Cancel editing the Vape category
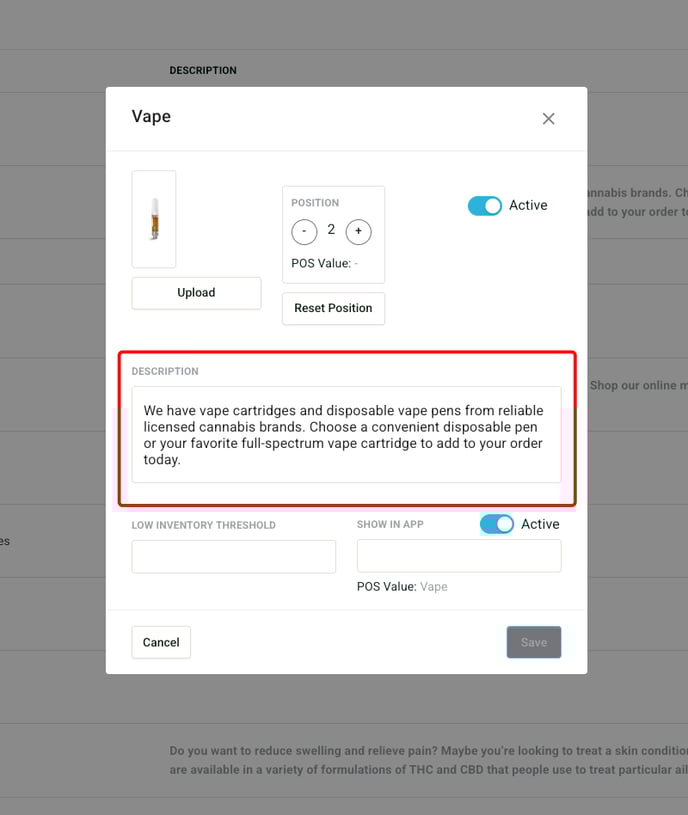The width and height of the screenshot is (688, 815). (161, 643)
